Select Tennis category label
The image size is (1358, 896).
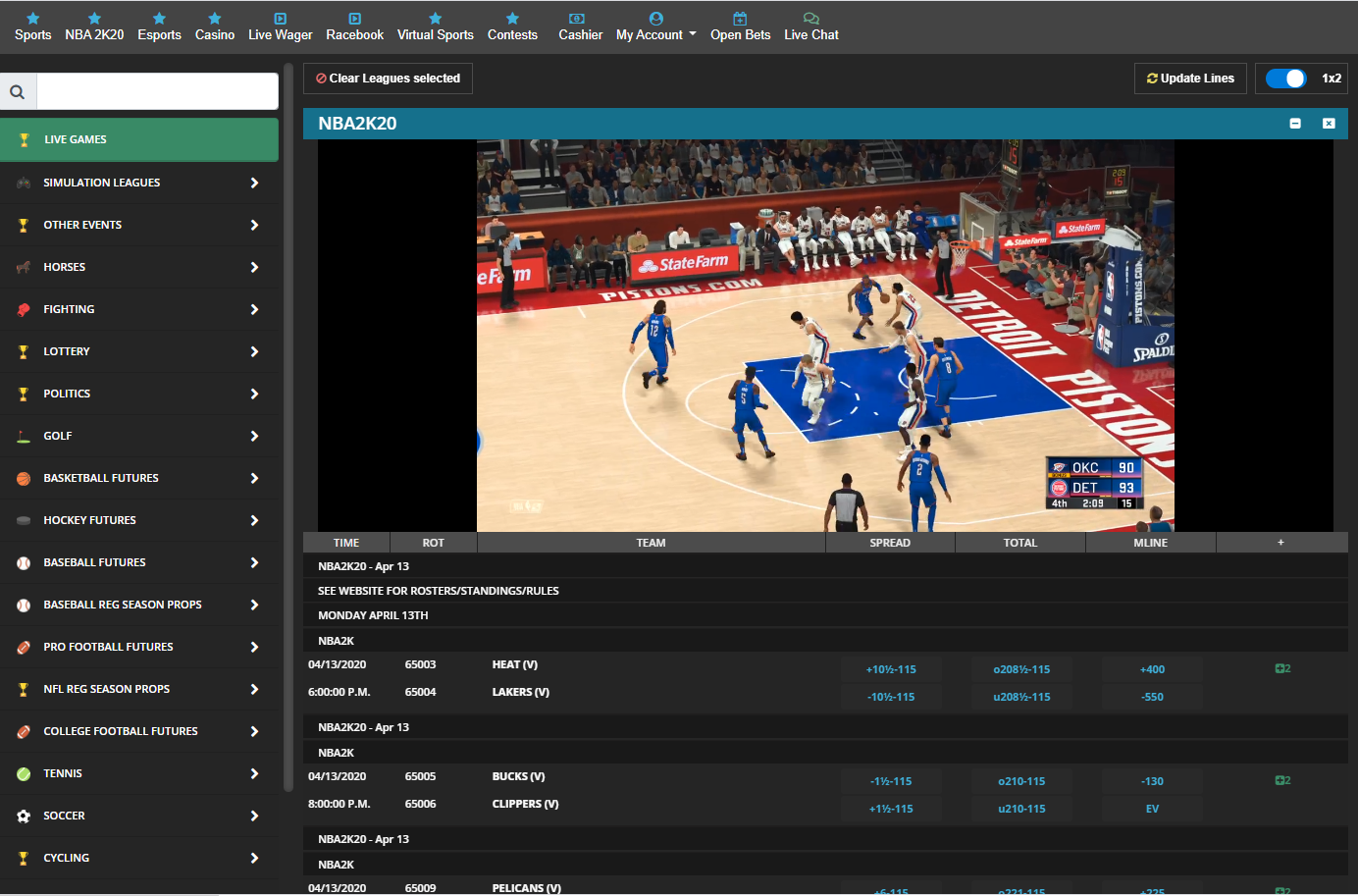pos(63,773)
